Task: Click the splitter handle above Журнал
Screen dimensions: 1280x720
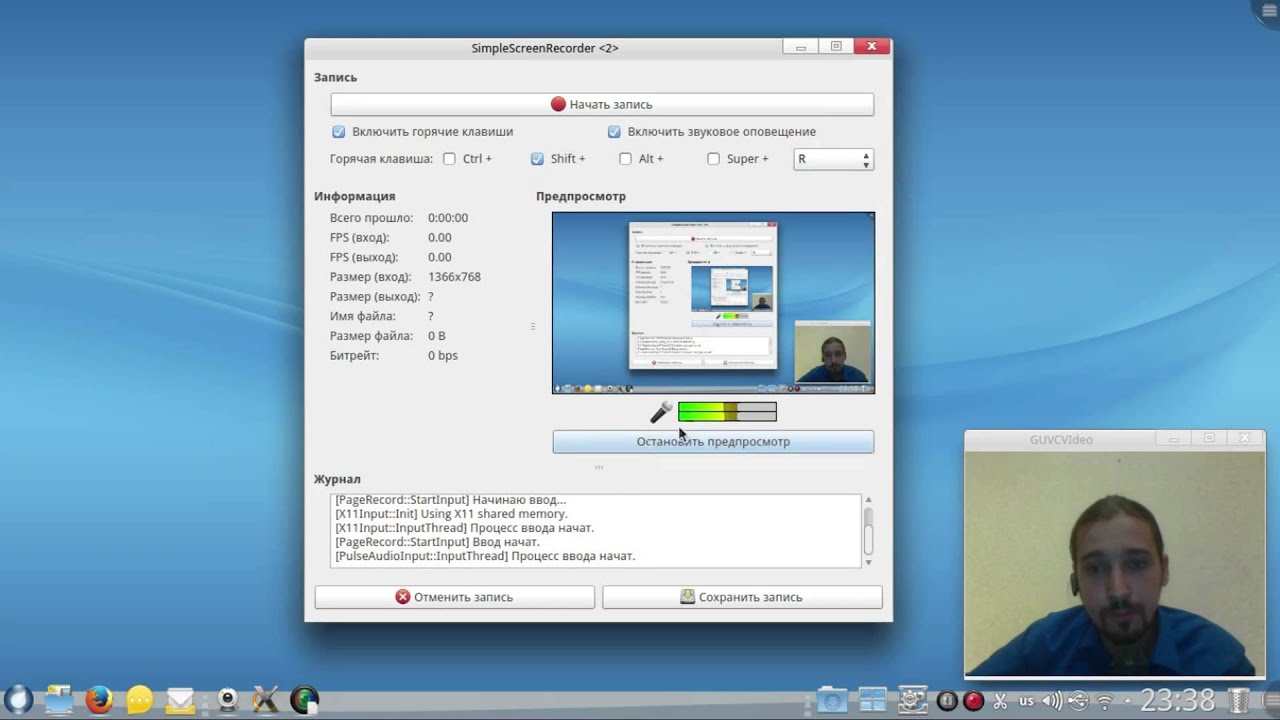Action: (x=599, y=467)
